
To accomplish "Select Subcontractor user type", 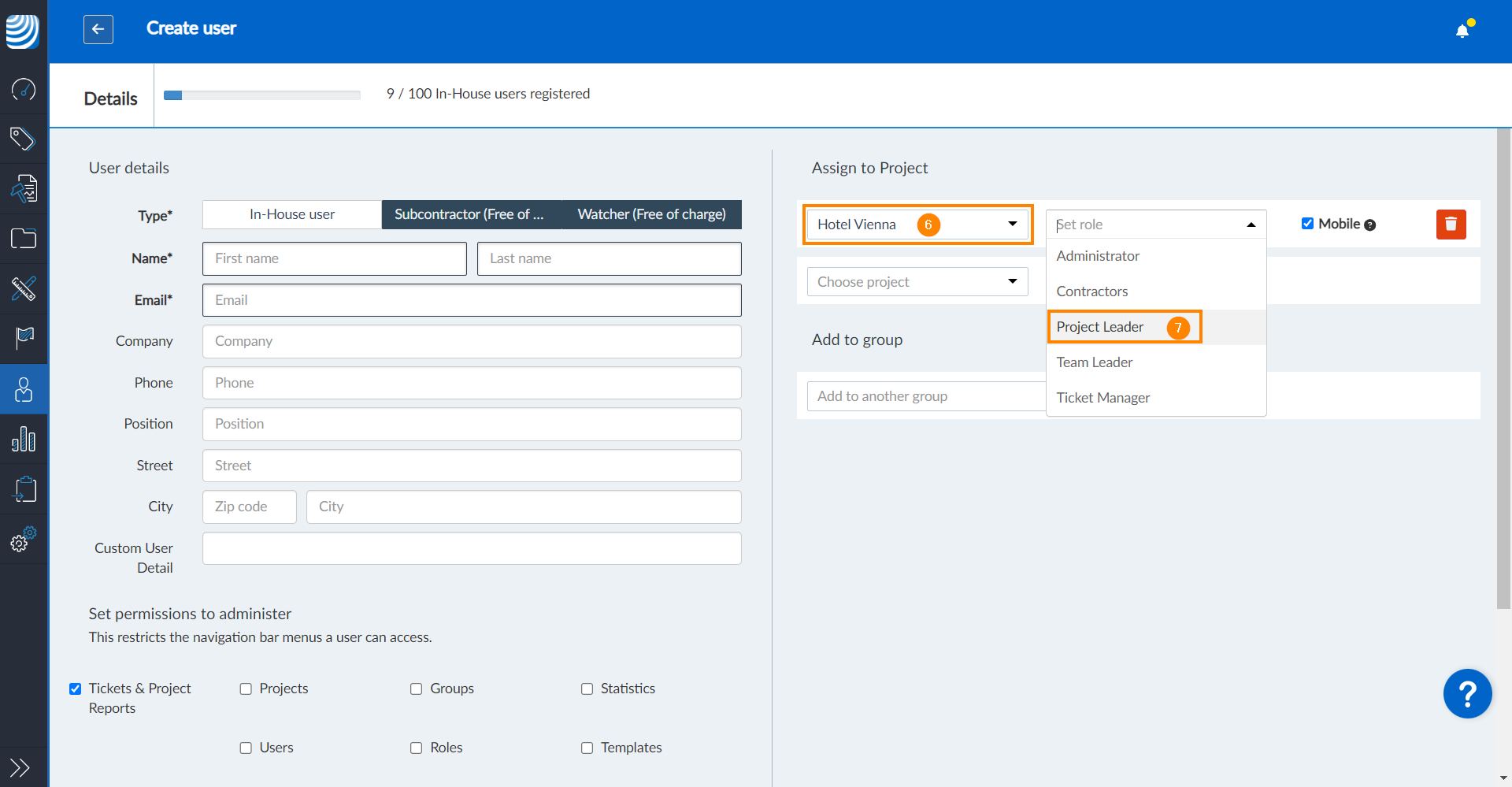I will click(470, 214).
